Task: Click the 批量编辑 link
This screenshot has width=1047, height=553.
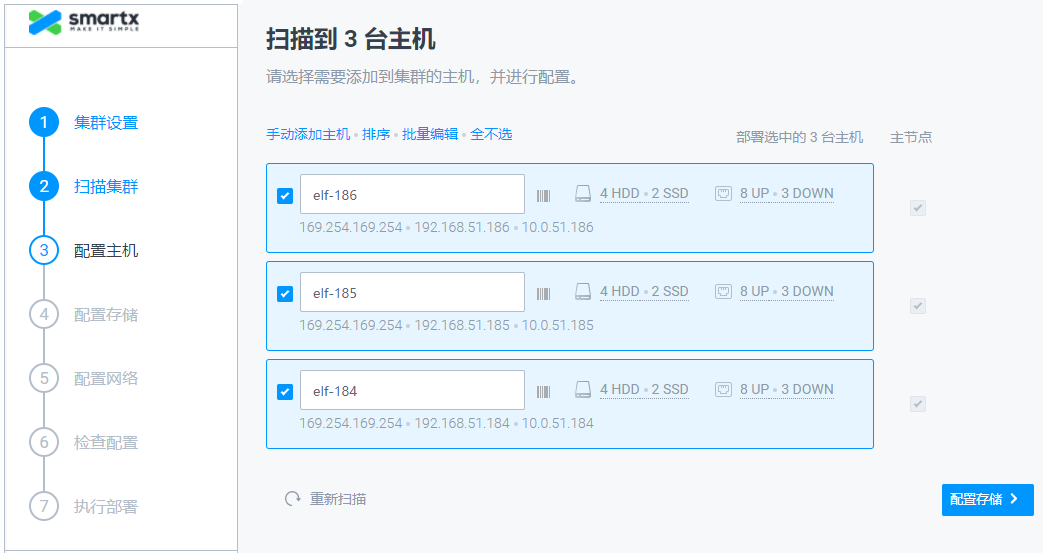Action: [x=430, y=134]
